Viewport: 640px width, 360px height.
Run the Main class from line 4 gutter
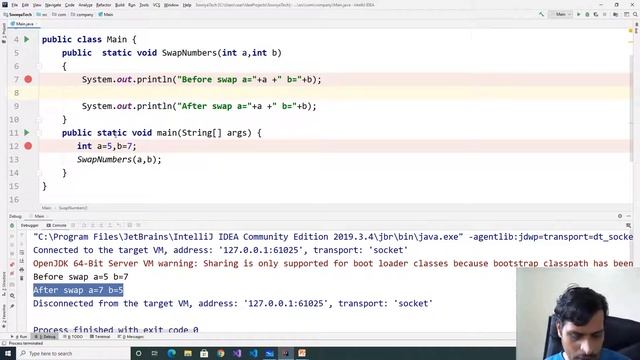tap(27, 40)
